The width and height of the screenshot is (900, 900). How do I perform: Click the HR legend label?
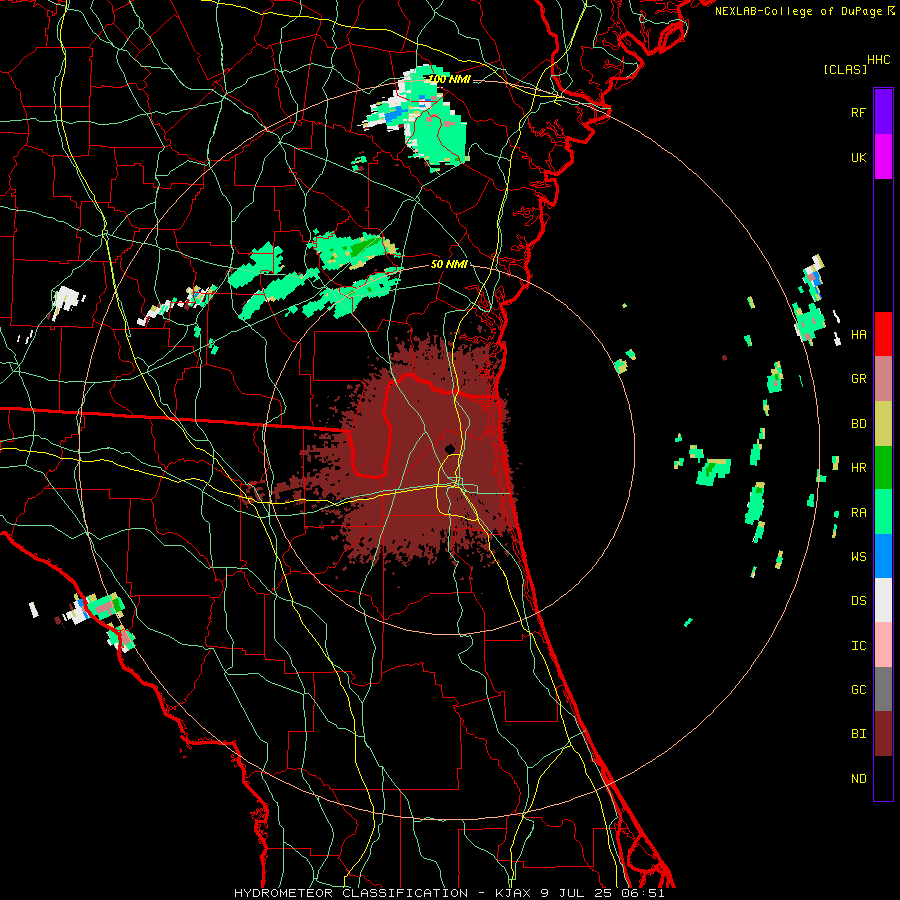(858, 468)
